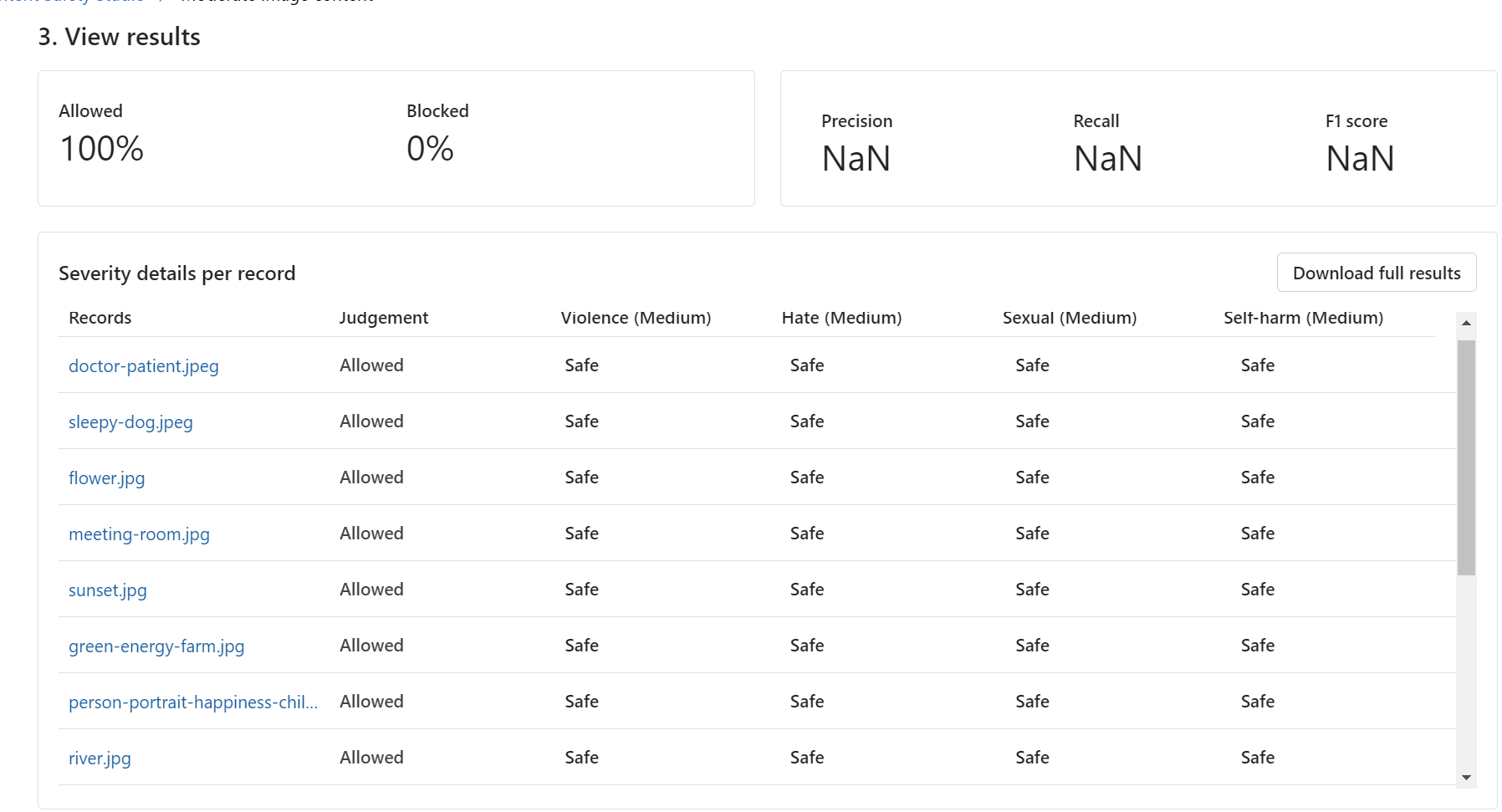Open the sunset.jpg record link

tap(107, 590)
